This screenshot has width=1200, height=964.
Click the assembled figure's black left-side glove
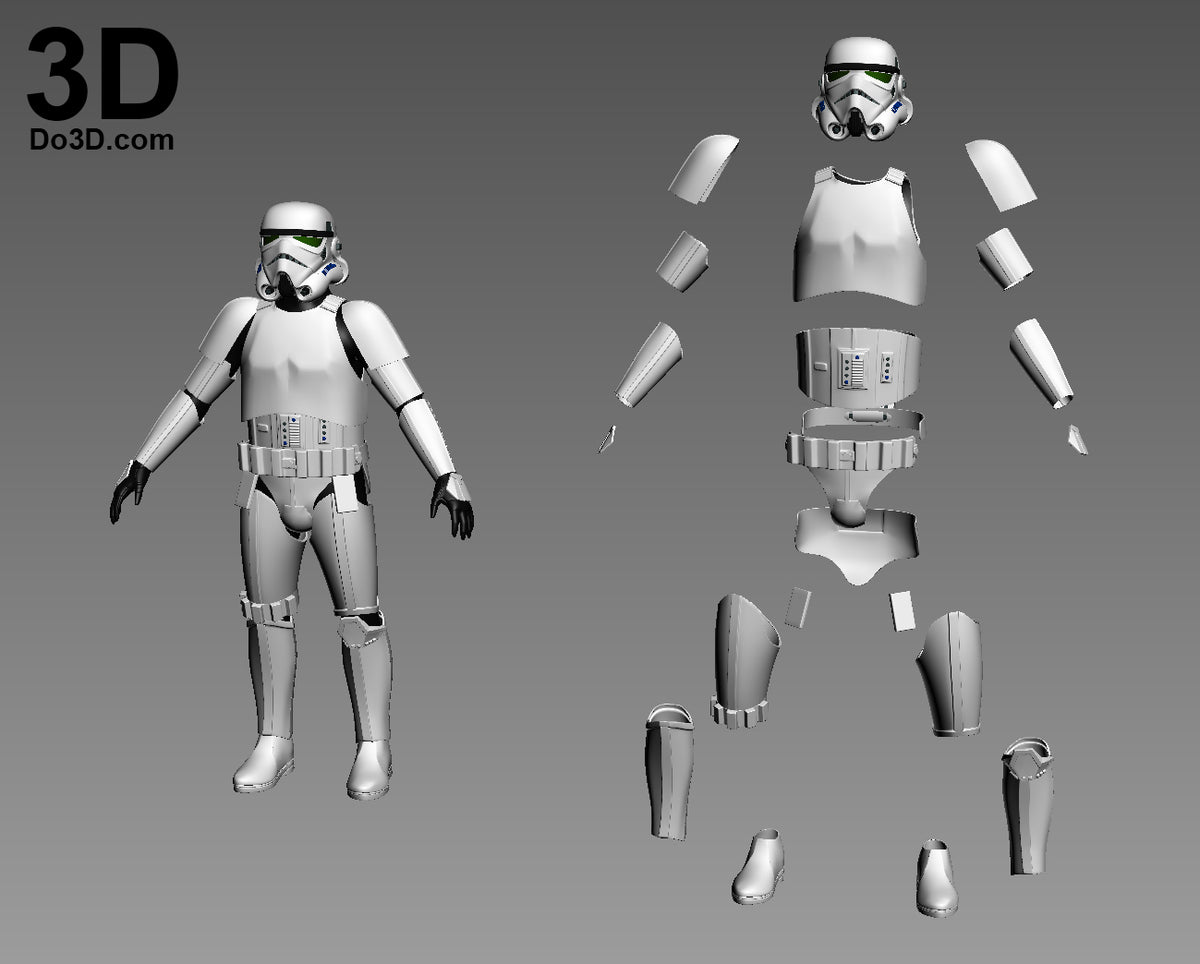point(129,490)
